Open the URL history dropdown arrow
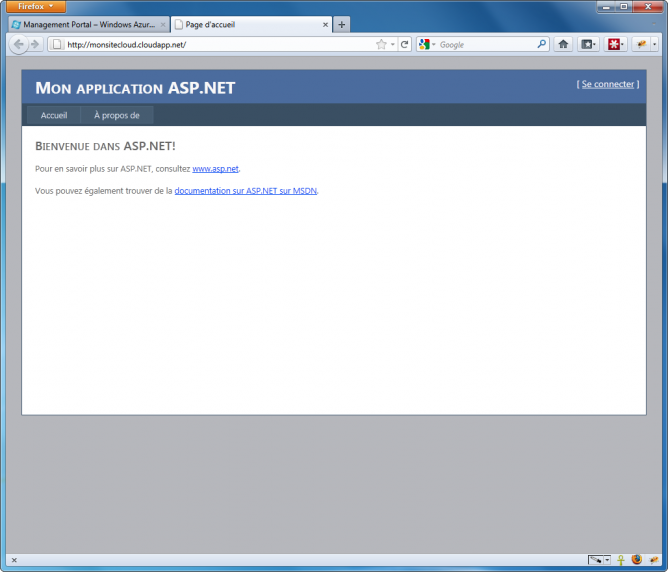The height and width of the screenshot is (572, 668). pyautogui.click(x=393, y=44)
